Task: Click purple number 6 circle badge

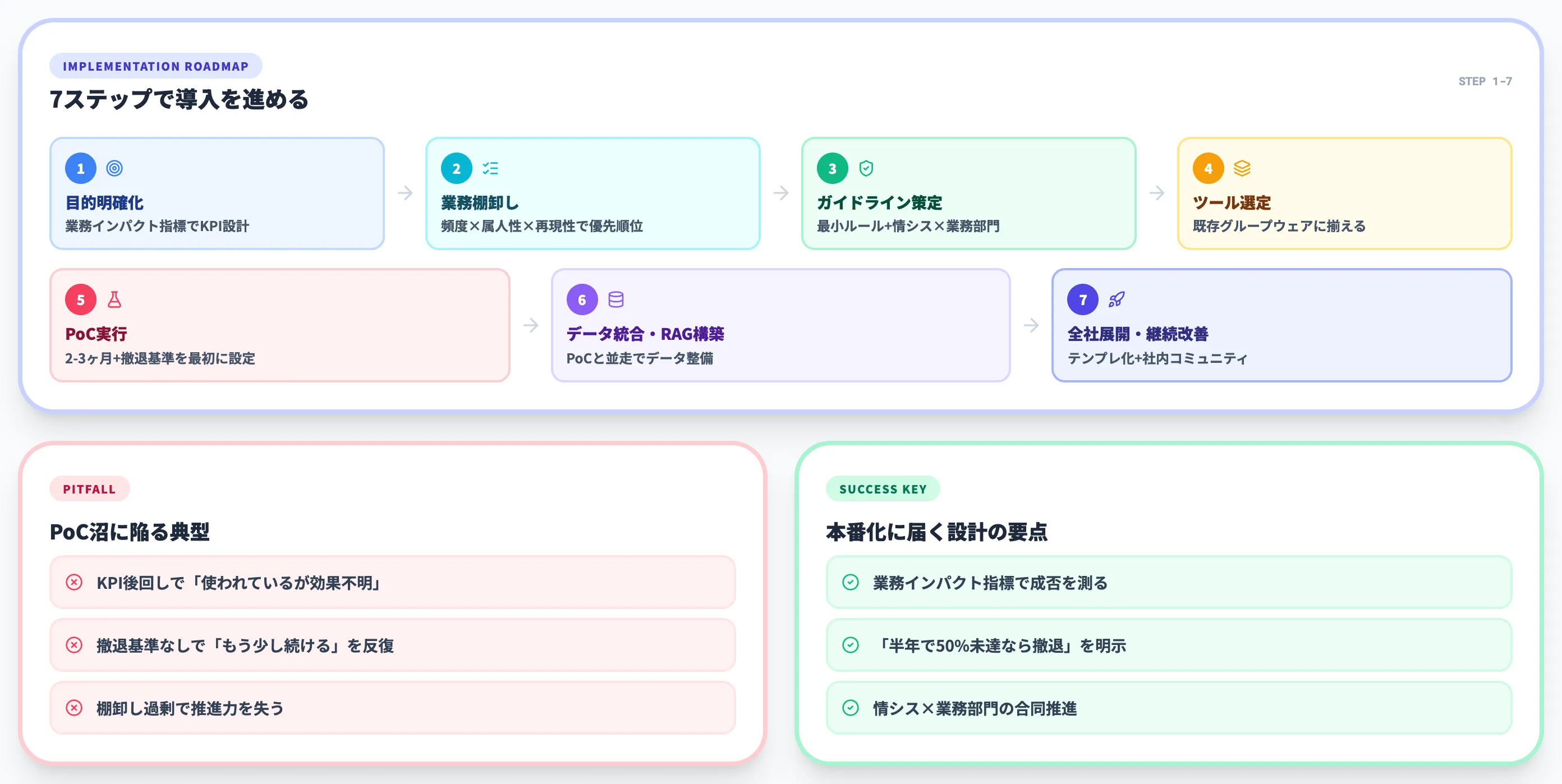Action: point(582,299)
